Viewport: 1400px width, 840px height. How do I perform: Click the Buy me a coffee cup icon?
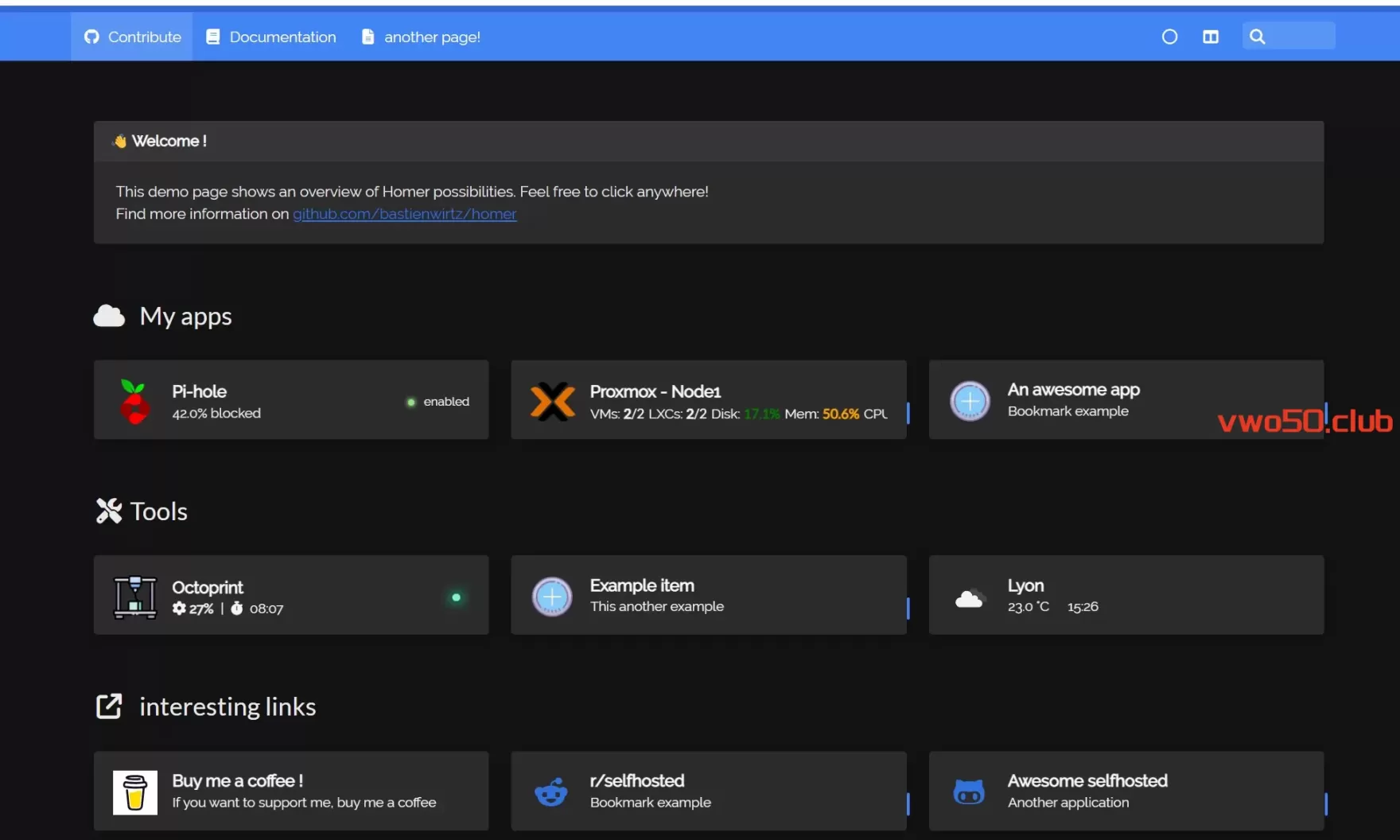point(134,792)
